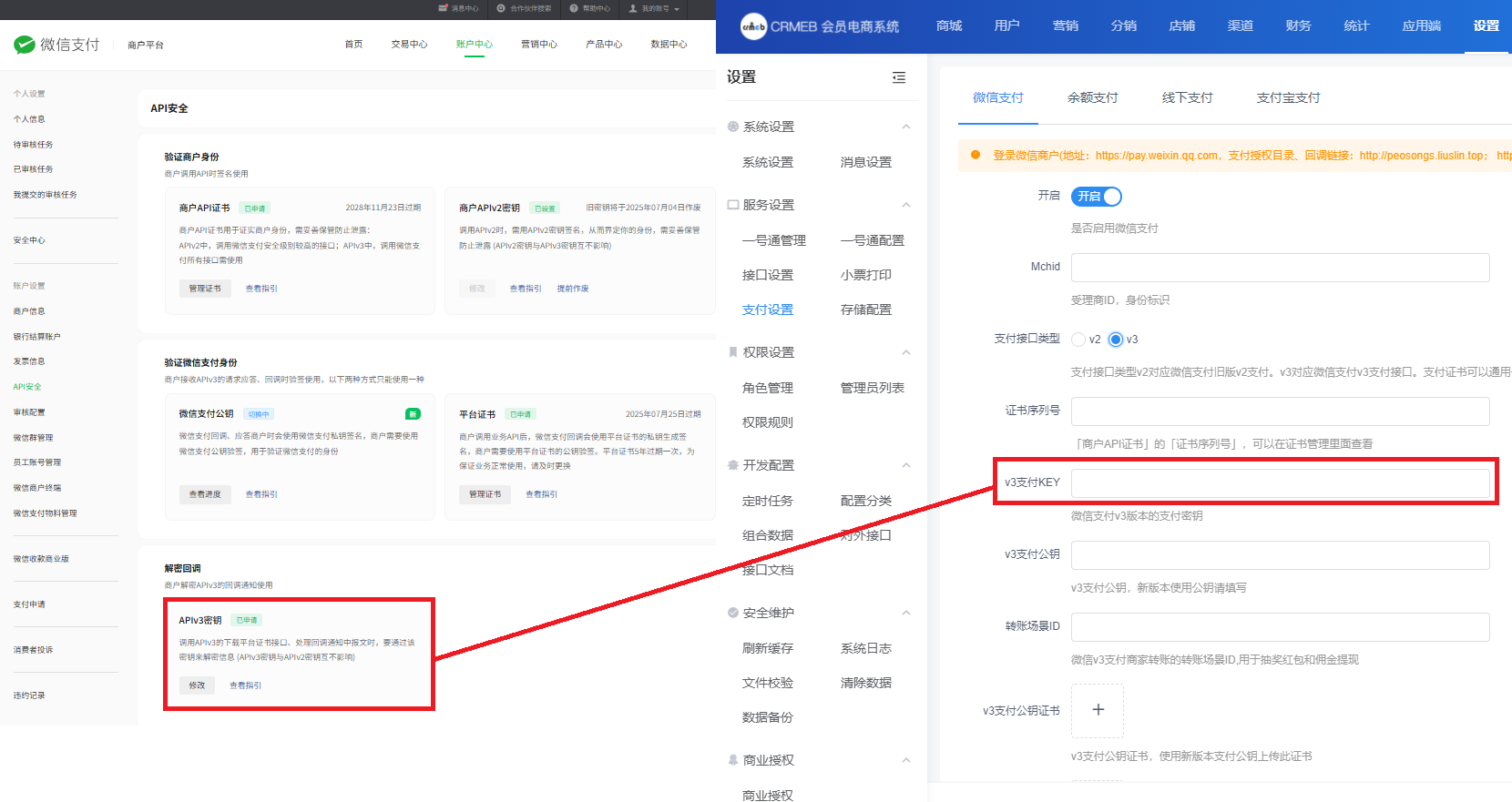Click the WeChat Pay logo icon
The width and height of the screenshot is (1512, 802).
[25, 45]
